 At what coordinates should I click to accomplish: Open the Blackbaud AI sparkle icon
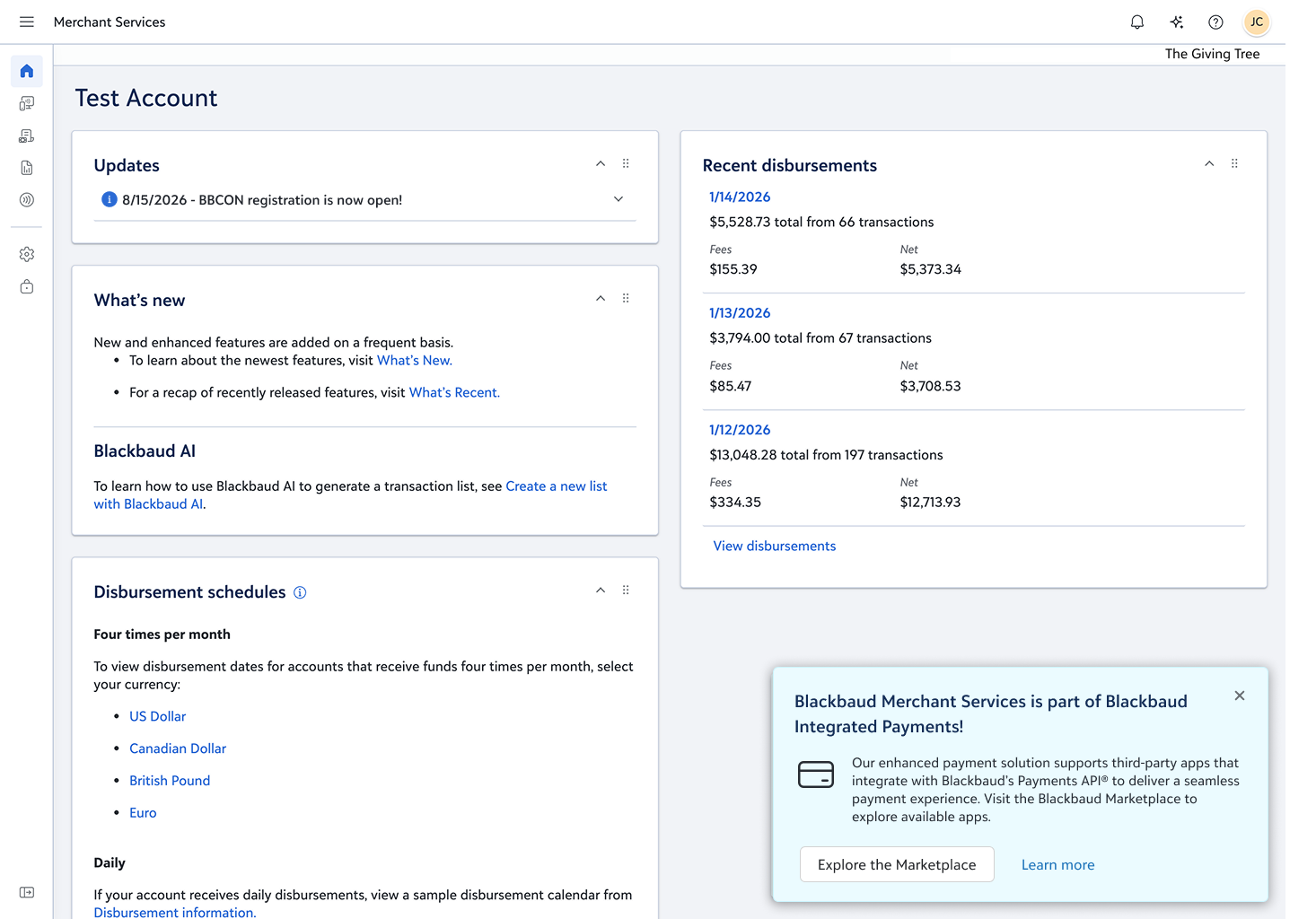(1177, 22)
